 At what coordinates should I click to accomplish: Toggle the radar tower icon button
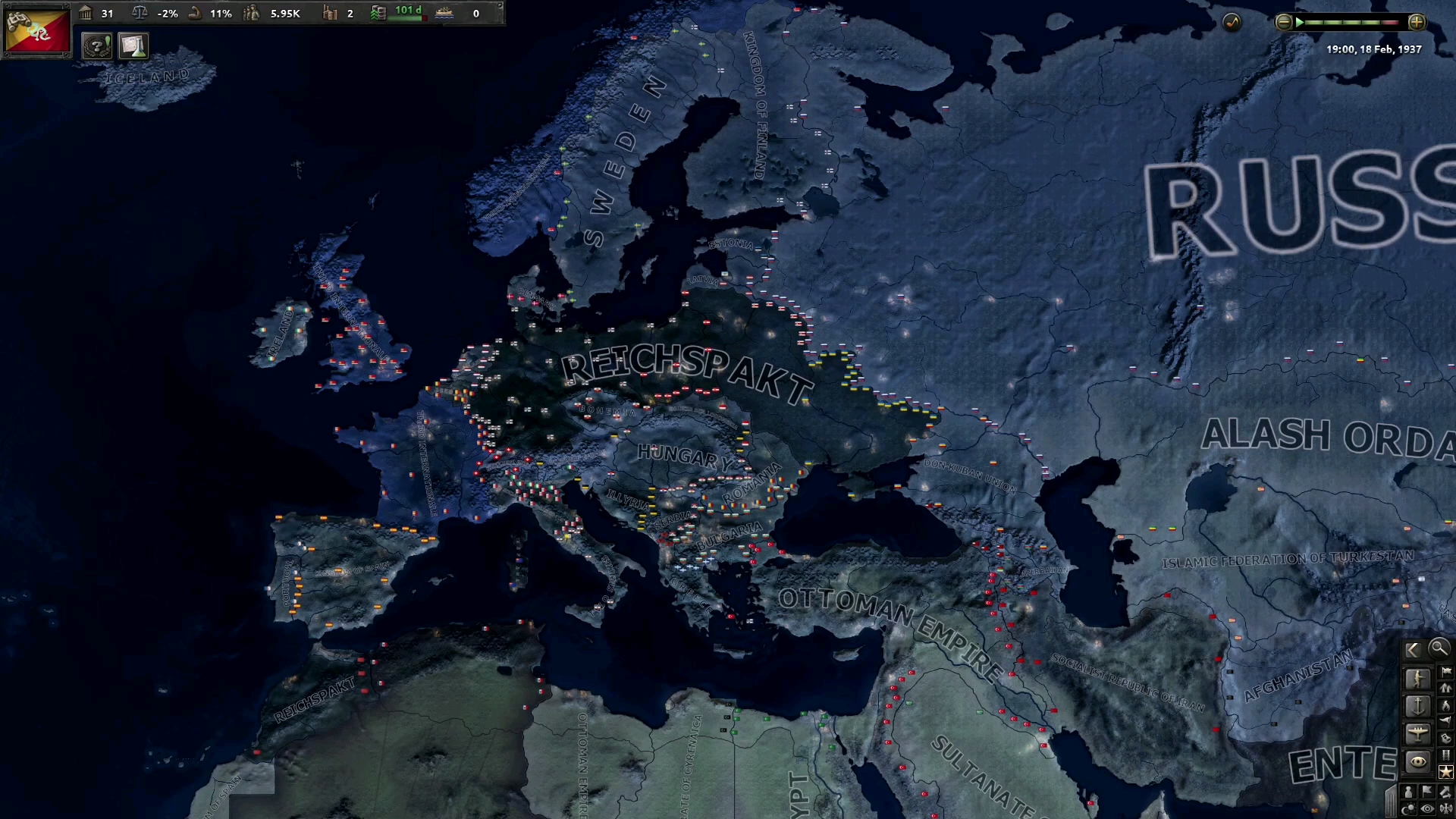(x=1446, y=808)
